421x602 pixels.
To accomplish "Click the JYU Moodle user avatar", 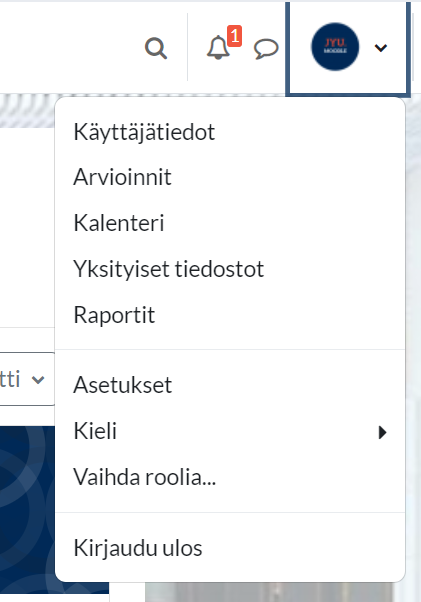I will (335, 46).
